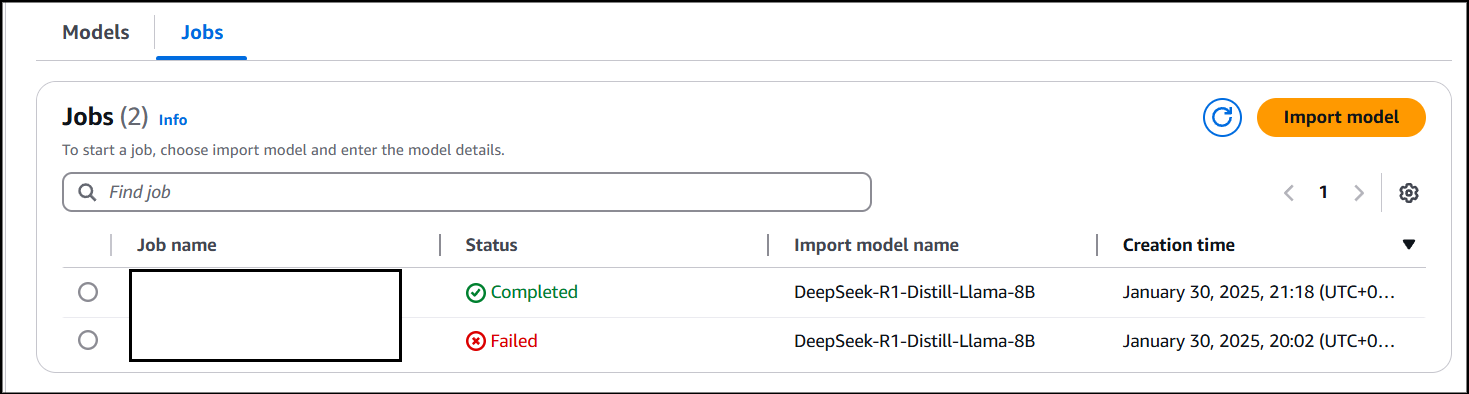Viewport: 1469px width, 394px height.
Task: Go to previous page arrow
Action: [x=1289, y=193]
